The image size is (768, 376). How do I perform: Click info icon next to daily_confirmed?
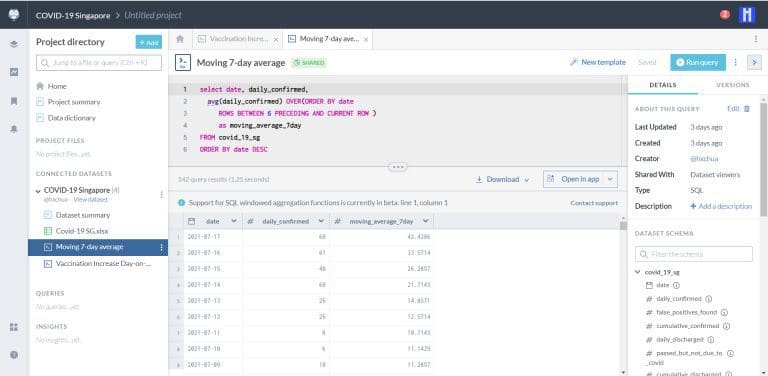click(x=708, y=299)
